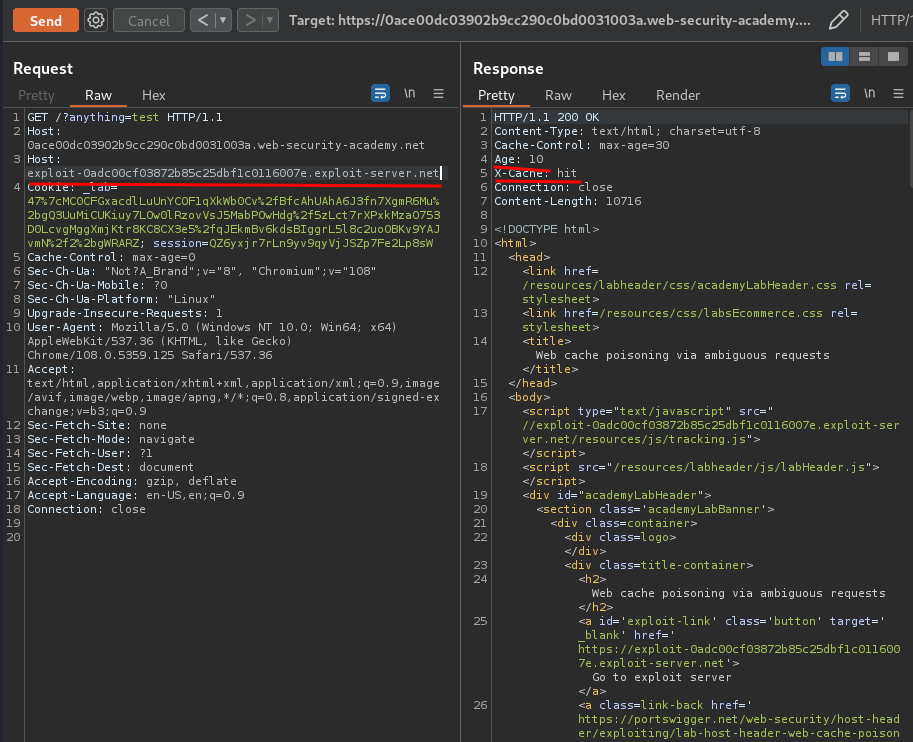Screen dimensions: 913x742
Task: Select top-bottom split layout icon
Action: point(864,56)
